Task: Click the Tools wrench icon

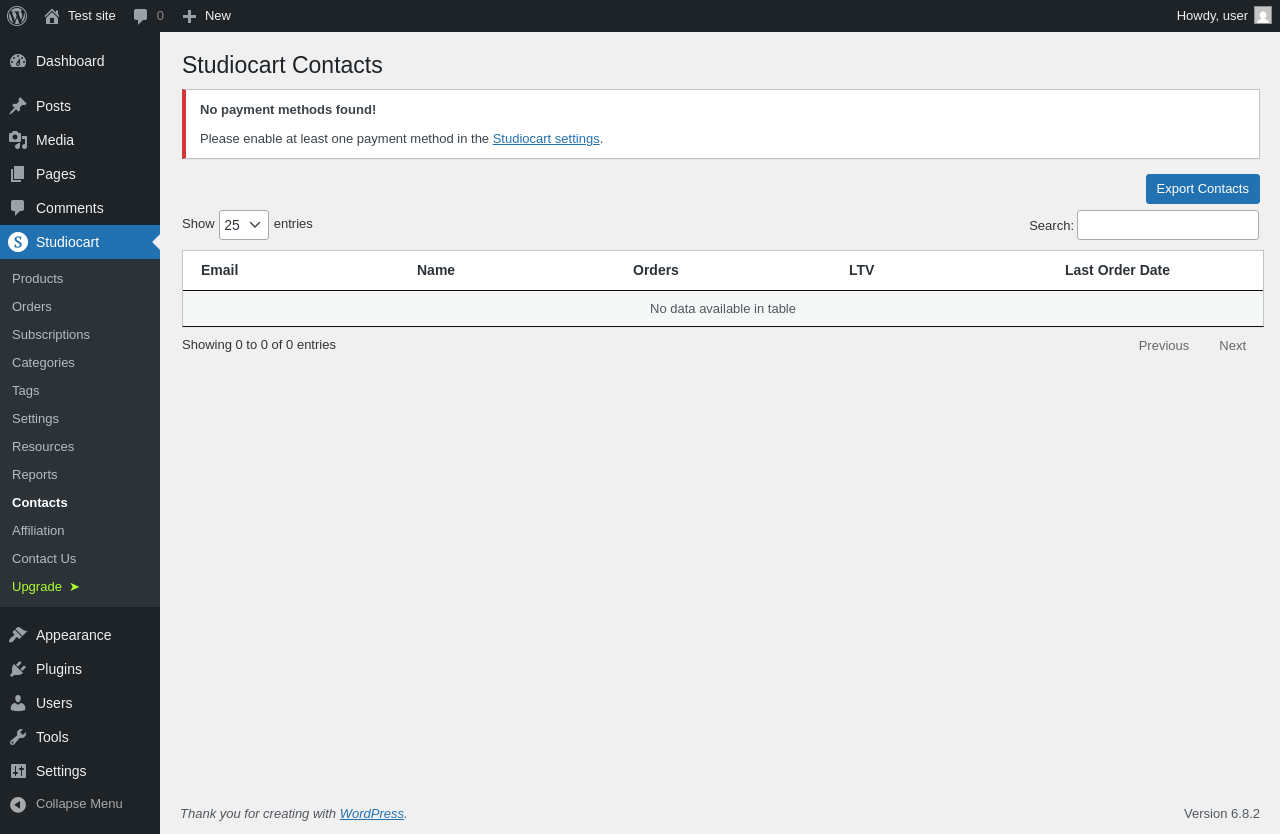Action: pos(18,737)
